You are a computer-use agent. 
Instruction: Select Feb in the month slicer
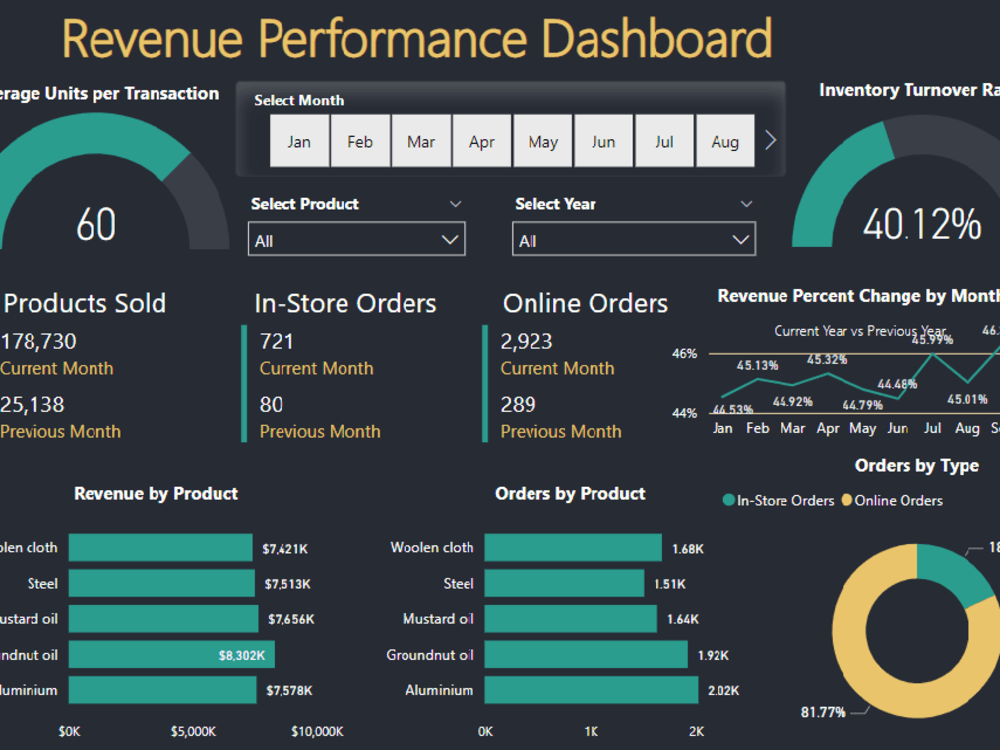coord(360,141)
